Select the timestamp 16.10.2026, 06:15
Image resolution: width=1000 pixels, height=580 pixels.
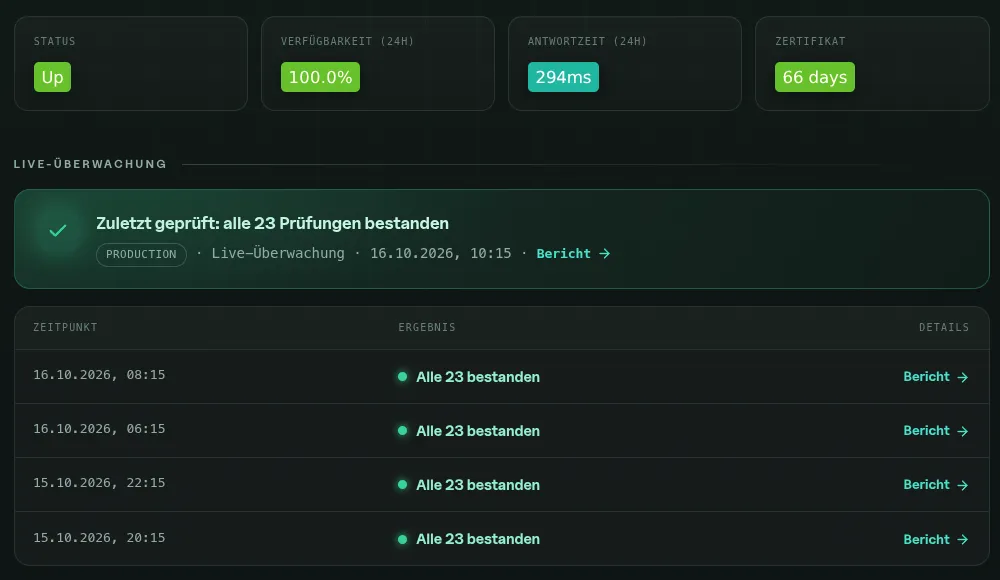(x=99, y=429)
